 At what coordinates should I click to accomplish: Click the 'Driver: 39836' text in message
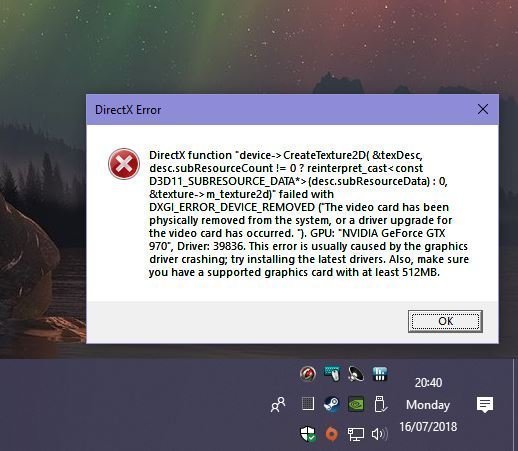click(x=211, y=246)
